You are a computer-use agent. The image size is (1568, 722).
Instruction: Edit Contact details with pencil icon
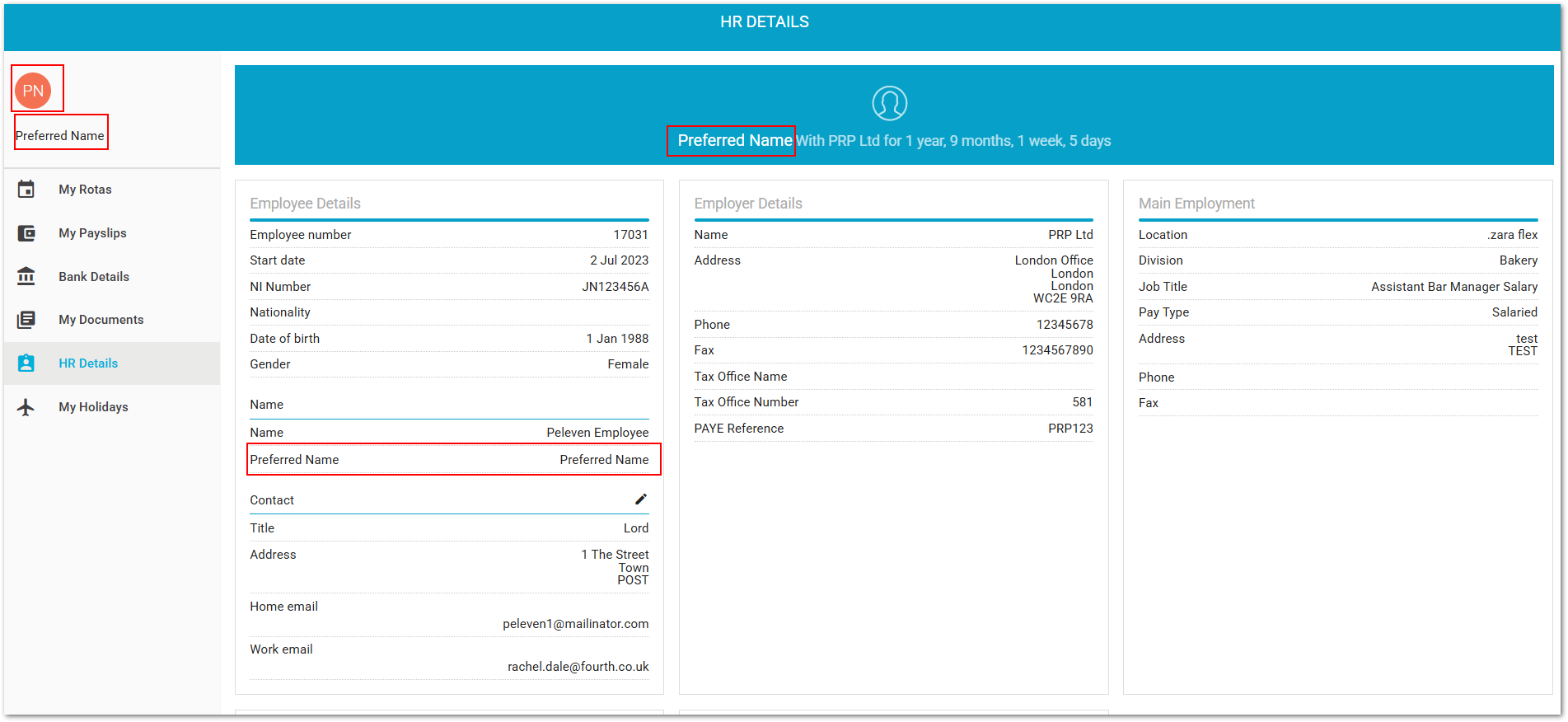coord(641,499)
